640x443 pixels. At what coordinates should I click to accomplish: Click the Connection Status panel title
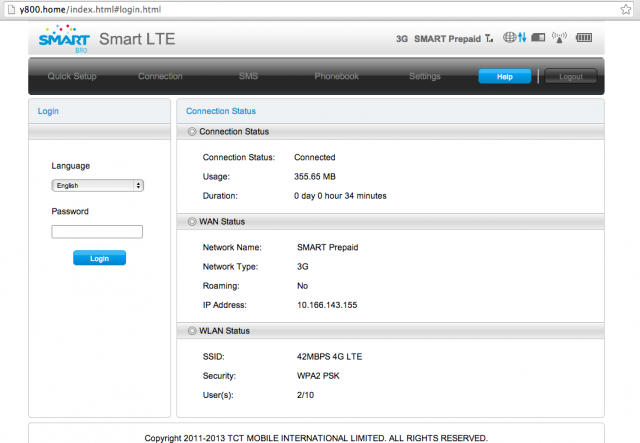221,111
